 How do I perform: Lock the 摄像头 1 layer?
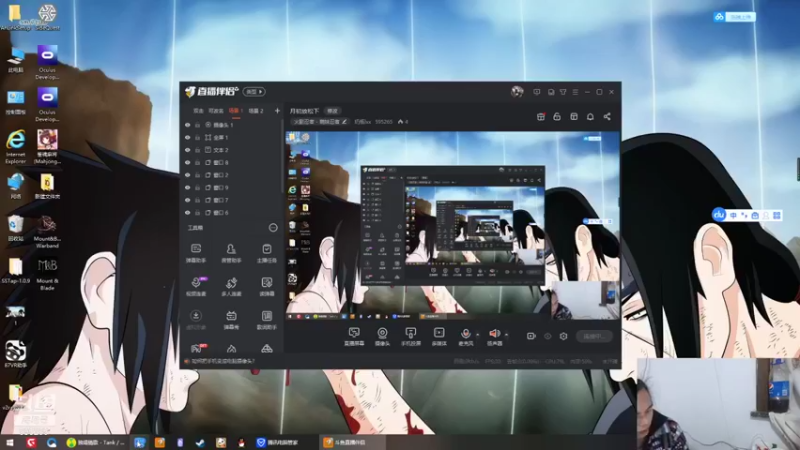(x=197, y=125)
